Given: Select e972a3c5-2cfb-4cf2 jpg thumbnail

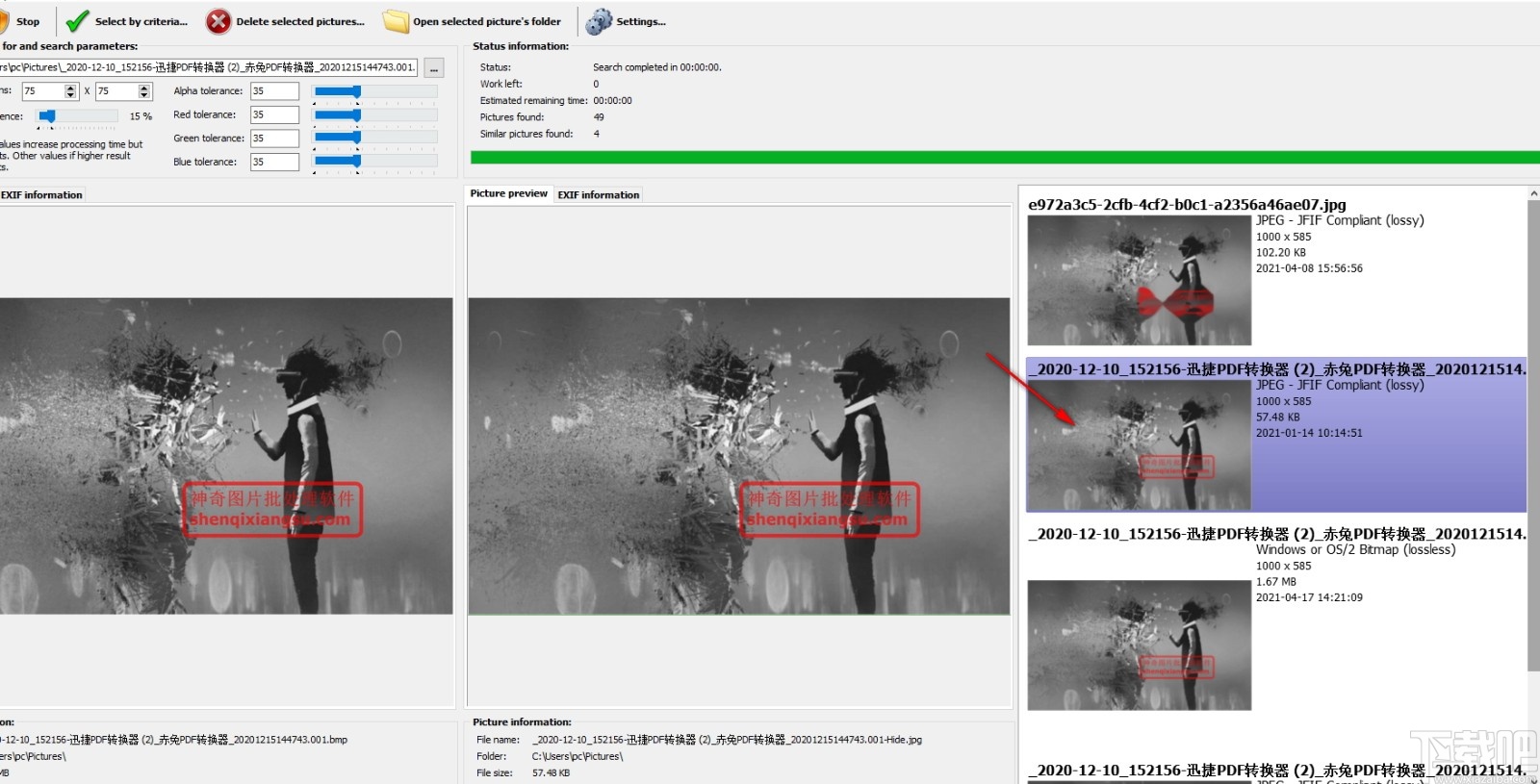Looking at the screenshot, I should click(1140, 280).
